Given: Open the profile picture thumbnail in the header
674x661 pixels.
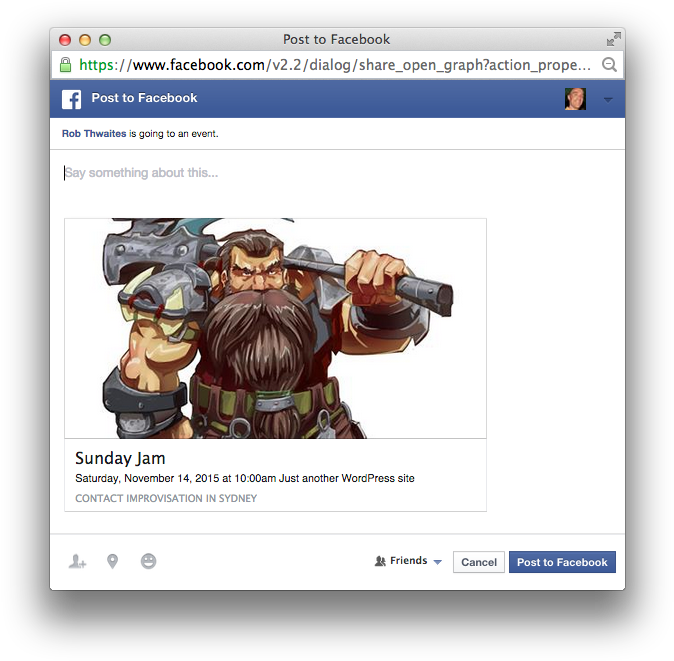Looking at the screenshot, I should click(575, 99).
